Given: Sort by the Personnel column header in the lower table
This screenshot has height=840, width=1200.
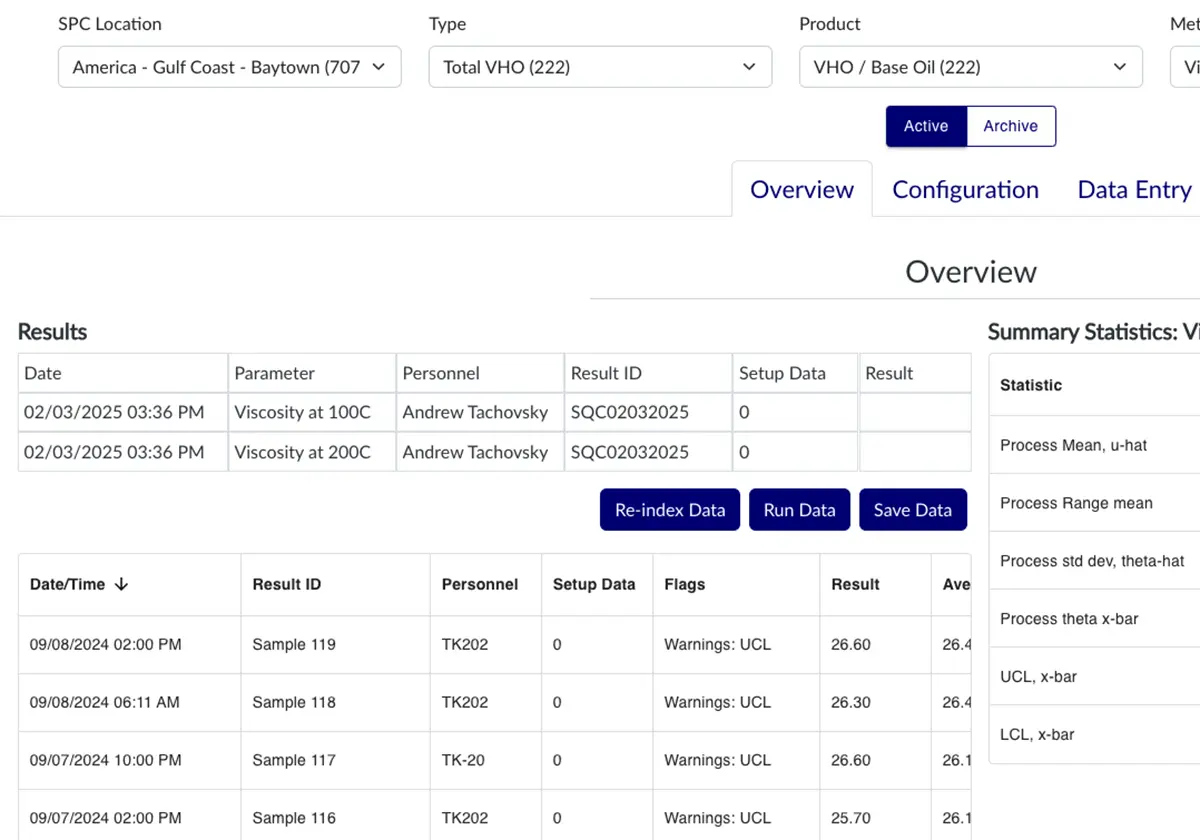Looking at the screenshot, I should pos(480,585).
